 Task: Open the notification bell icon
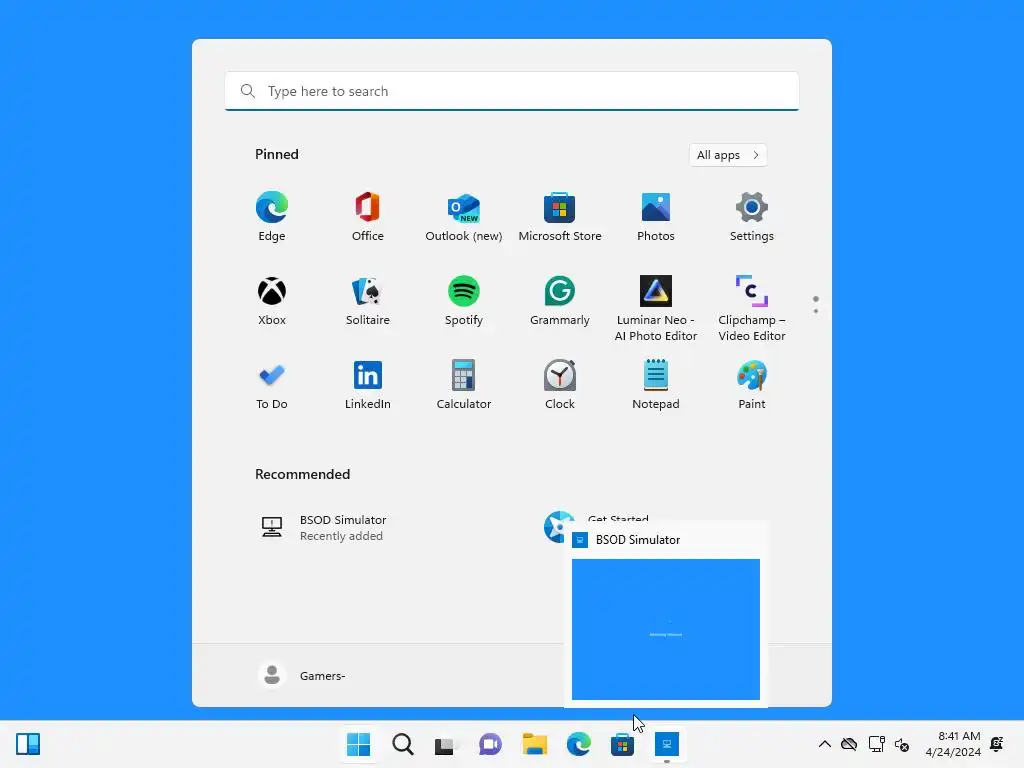point(997,744)
